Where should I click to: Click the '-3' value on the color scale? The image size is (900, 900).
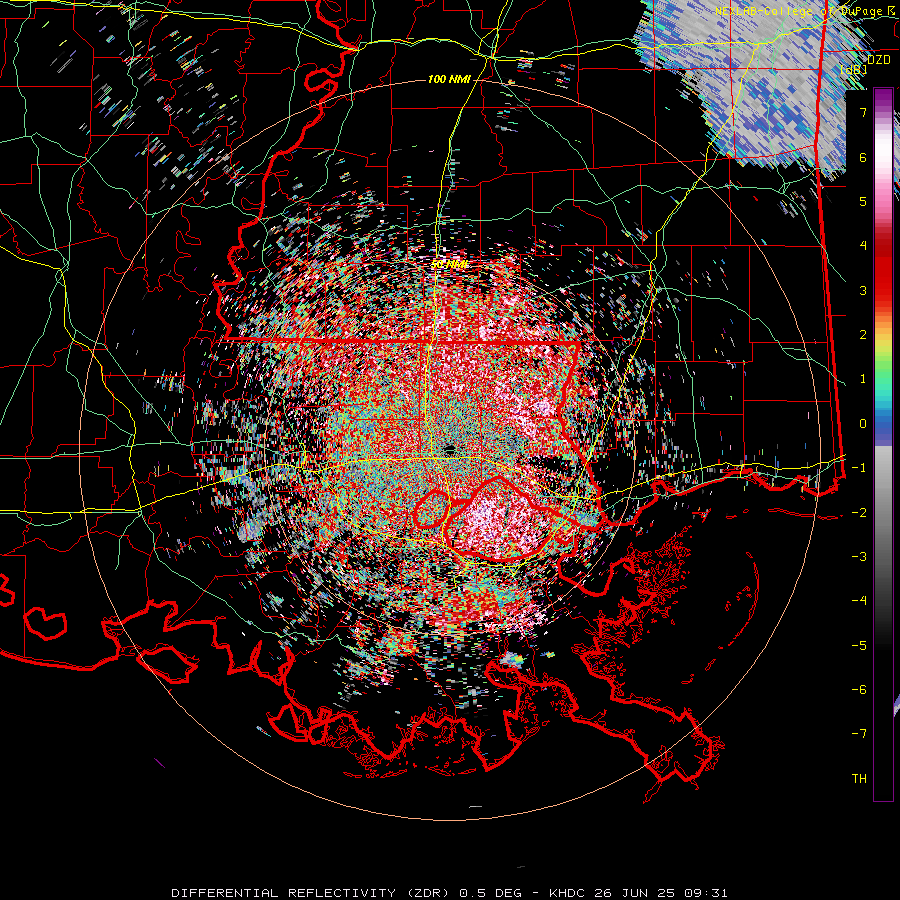859,556
